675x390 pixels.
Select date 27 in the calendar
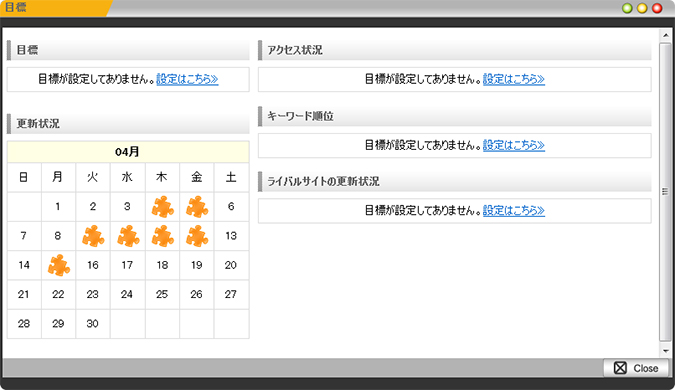pos(231,294)
